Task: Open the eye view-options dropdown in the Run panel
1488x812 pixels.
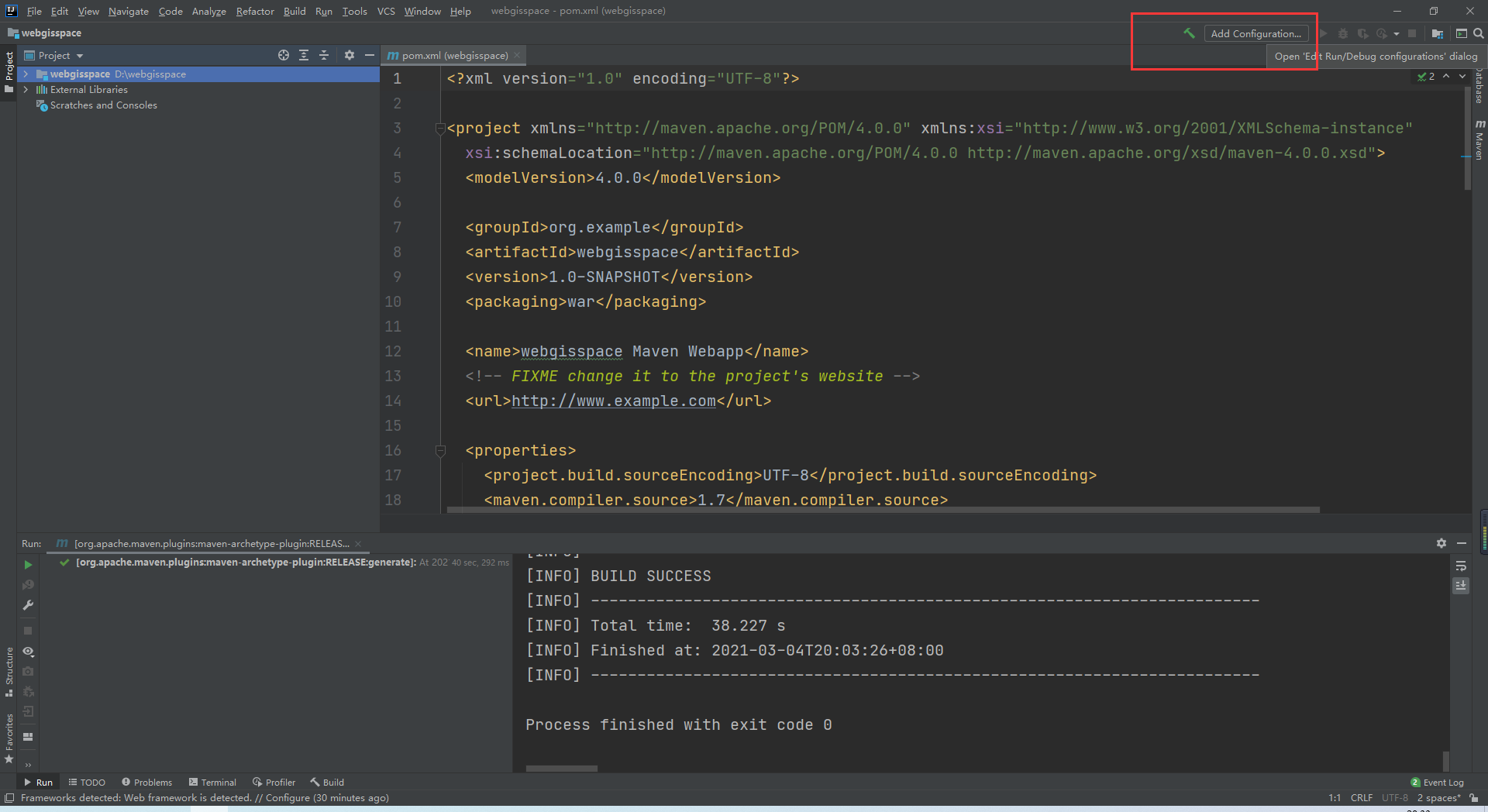Action: click(x=28, y=652)
